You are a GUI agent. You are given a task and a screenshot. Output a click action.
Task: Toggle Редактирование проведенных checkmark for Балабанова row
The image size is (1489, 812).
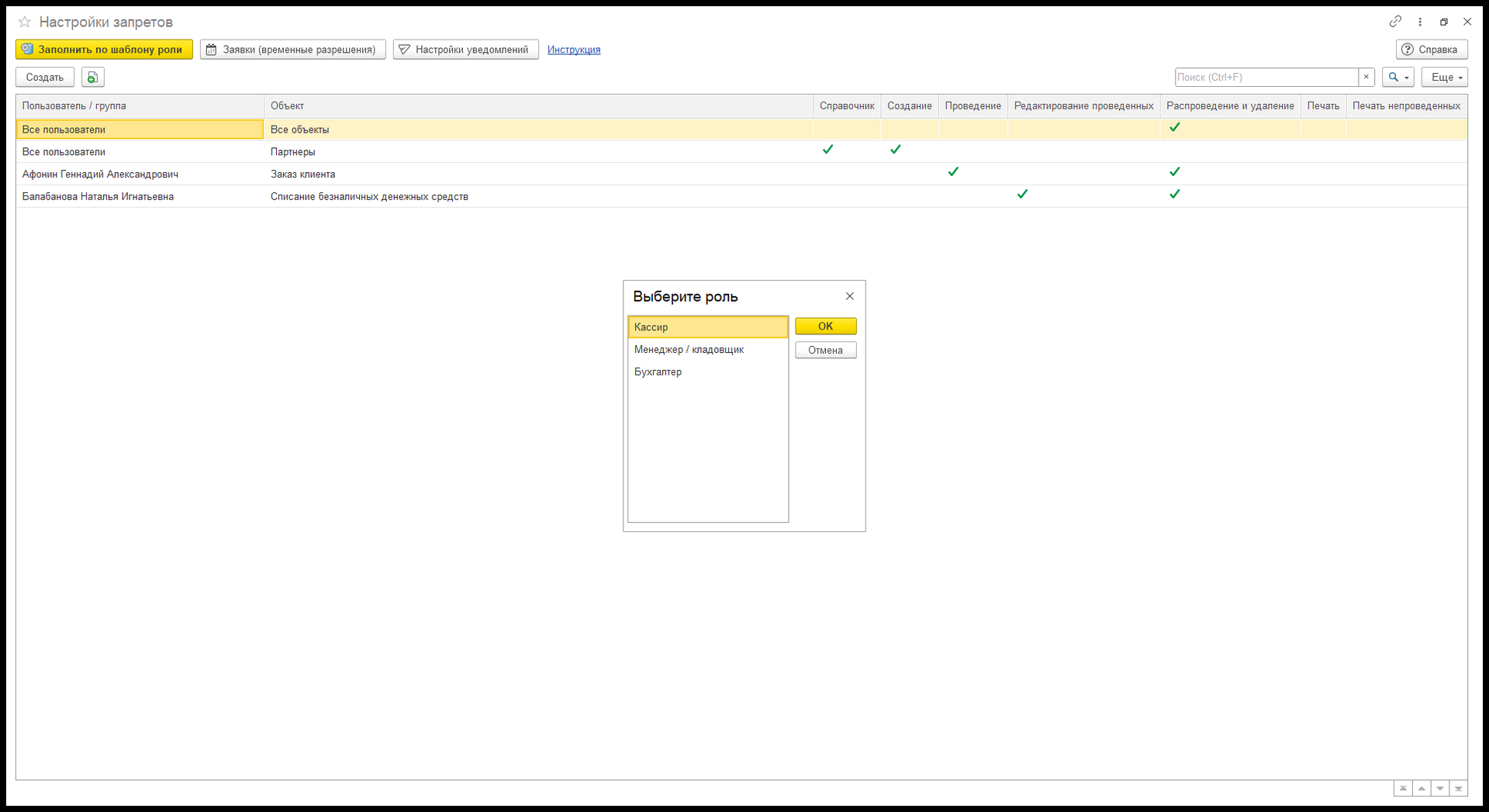click(1022, 194)
